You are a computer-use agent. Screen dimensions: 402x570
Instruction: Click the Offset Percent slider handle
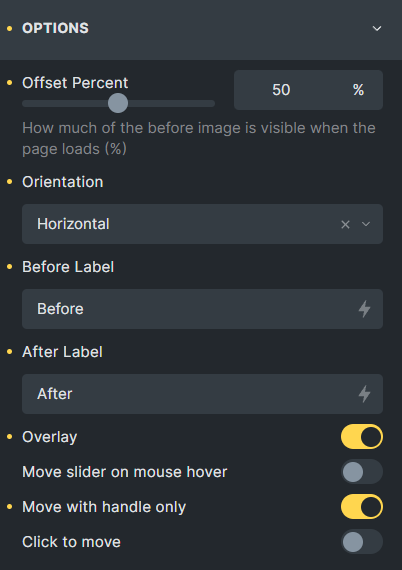(x=118, y=103)
